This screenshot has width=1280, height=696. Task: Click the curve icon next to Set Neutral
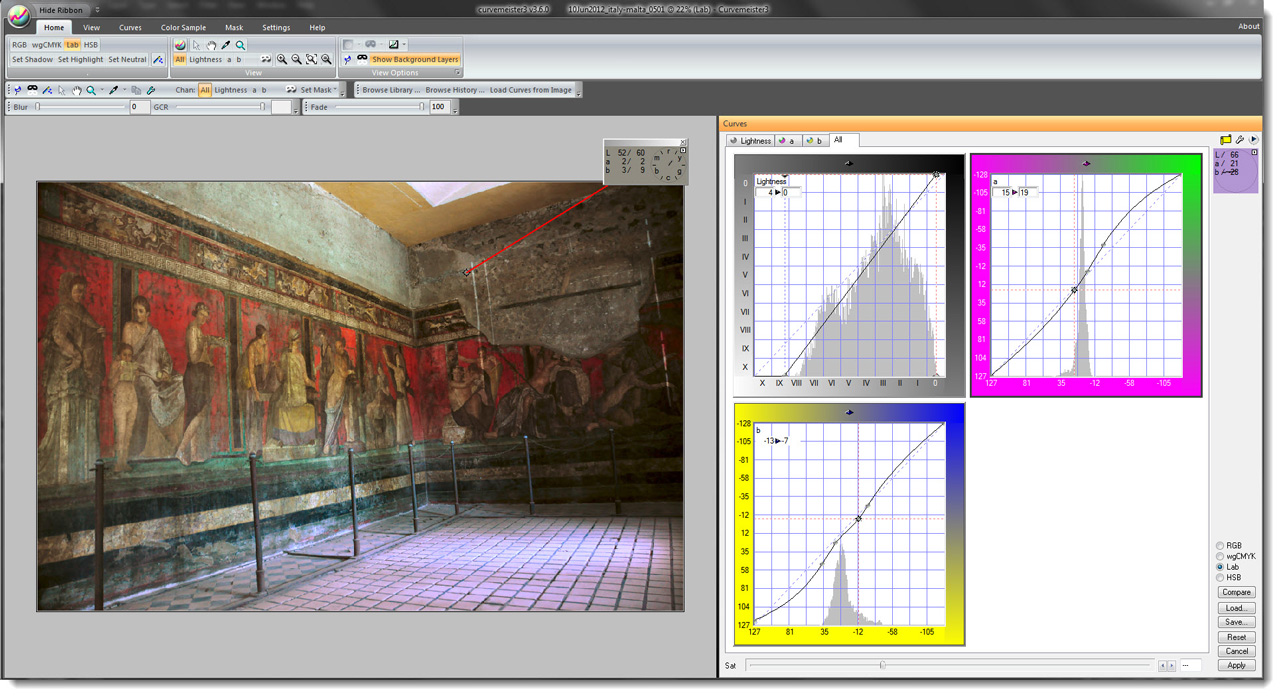click(x=158, y=59)
